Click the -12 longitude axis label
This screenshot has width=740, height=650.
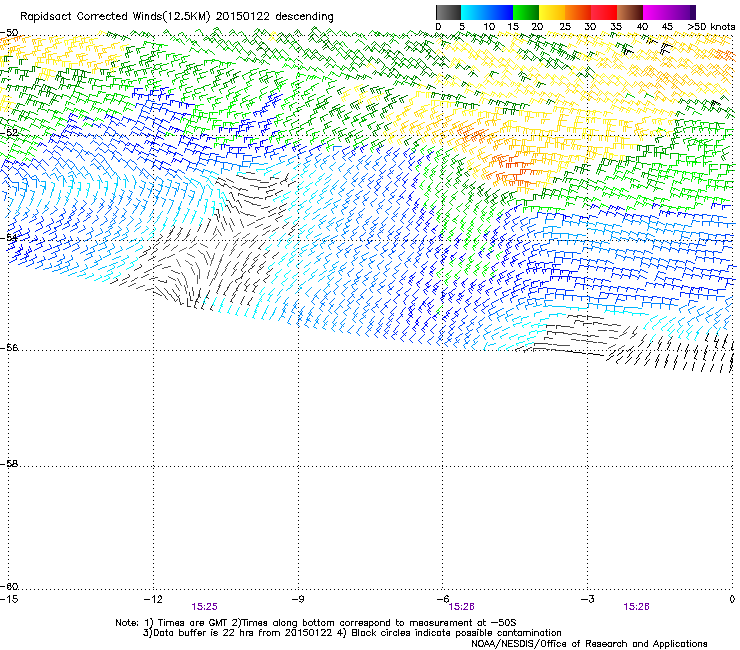coord(153,599)
